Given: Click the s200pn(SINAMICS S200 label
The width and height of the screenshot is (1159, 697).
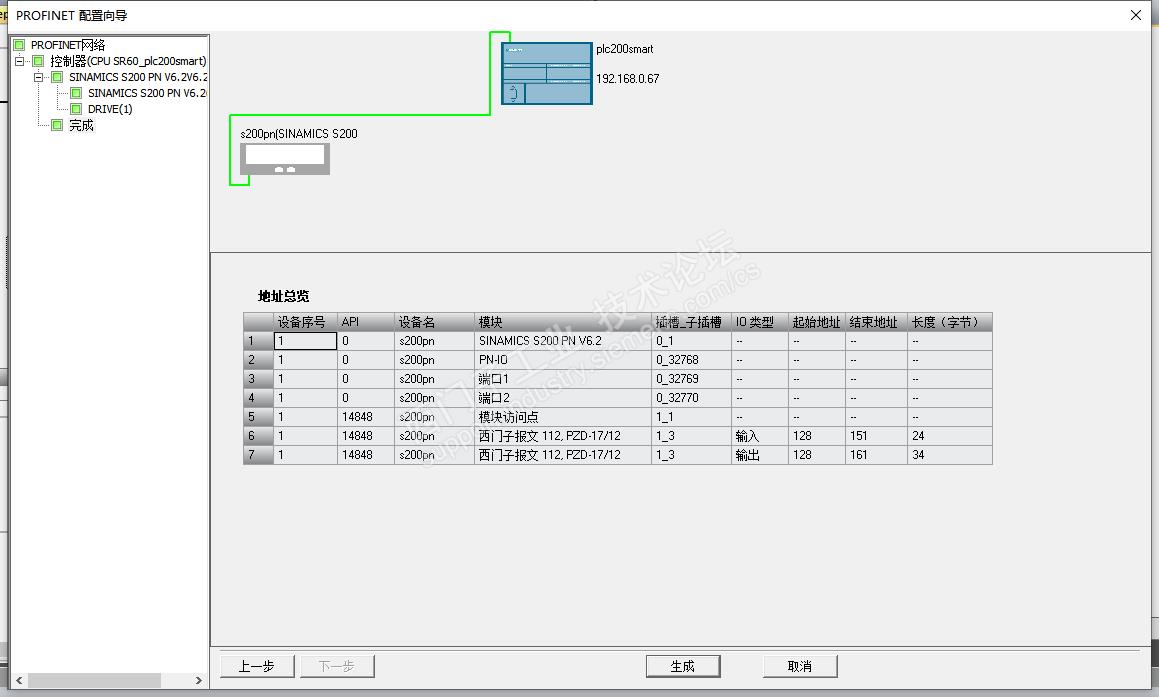Looking at the screenshot, I should click(299, 134).
